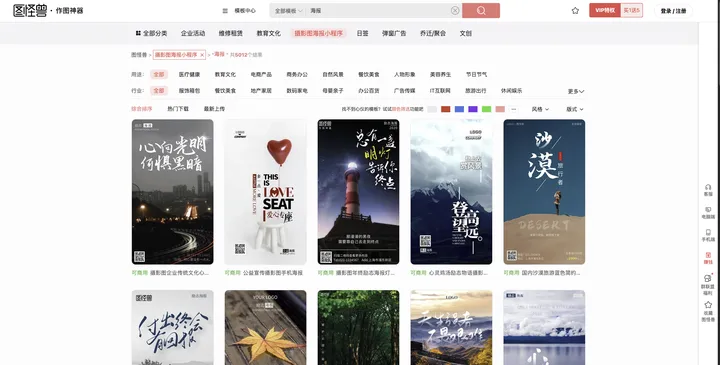The image size is (720, 365).
Task: Filter by pink color swatch
Action: pyautogui.click(x=500, y=109)
